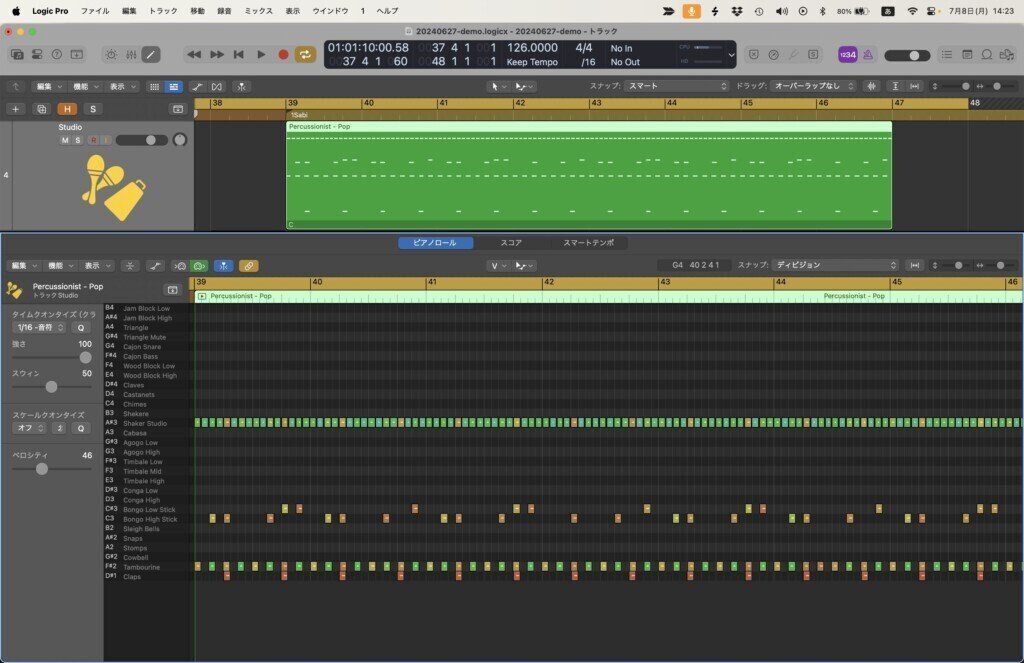Open the Mixer faders icon
This screenshot has width=1024, height=663.
coord(131,55)
